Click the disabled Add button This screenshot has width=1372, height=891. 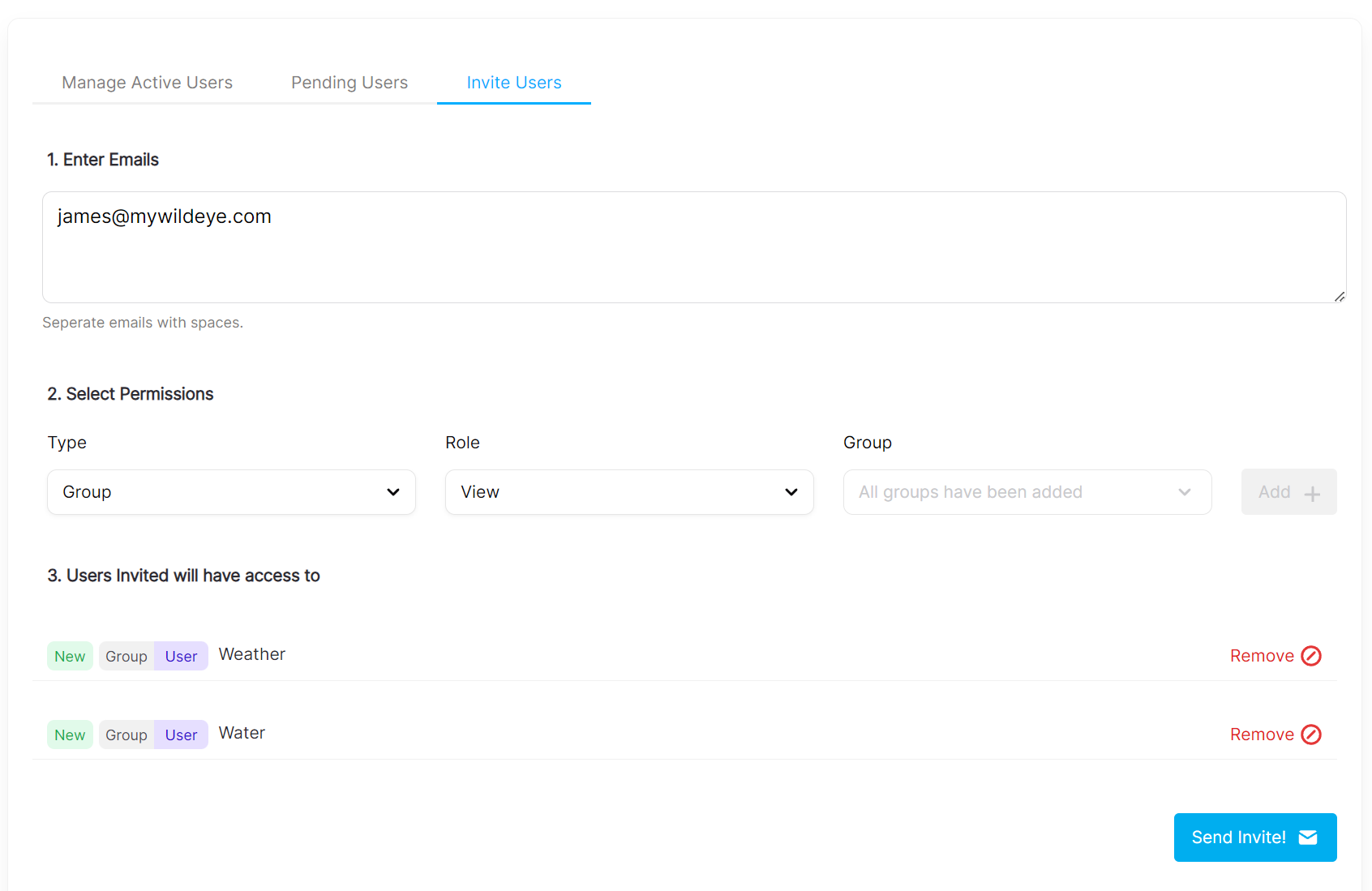click(1288, 491)
